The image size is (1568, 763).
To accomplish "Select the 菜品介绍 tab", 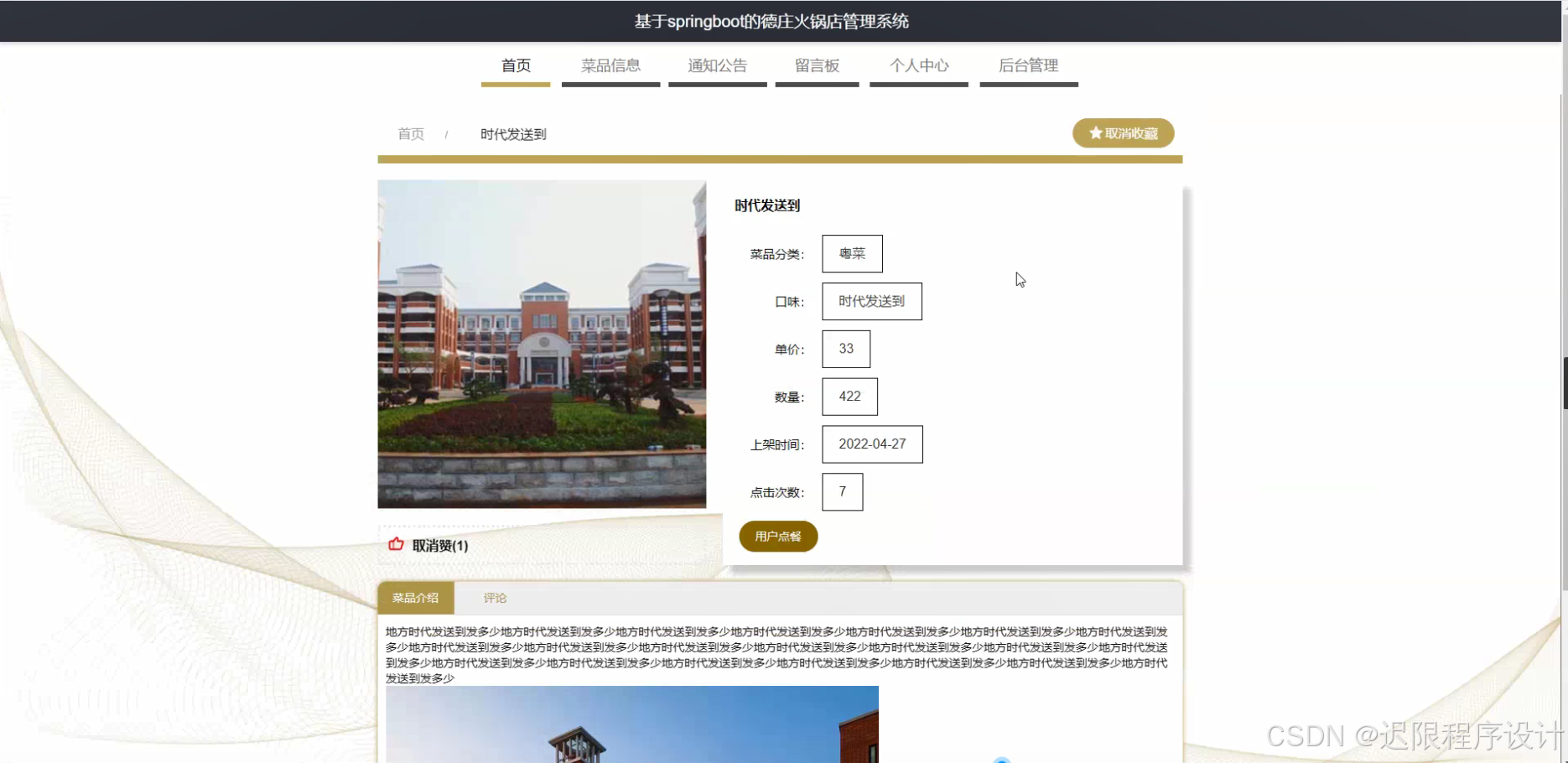I will point(415,598).
